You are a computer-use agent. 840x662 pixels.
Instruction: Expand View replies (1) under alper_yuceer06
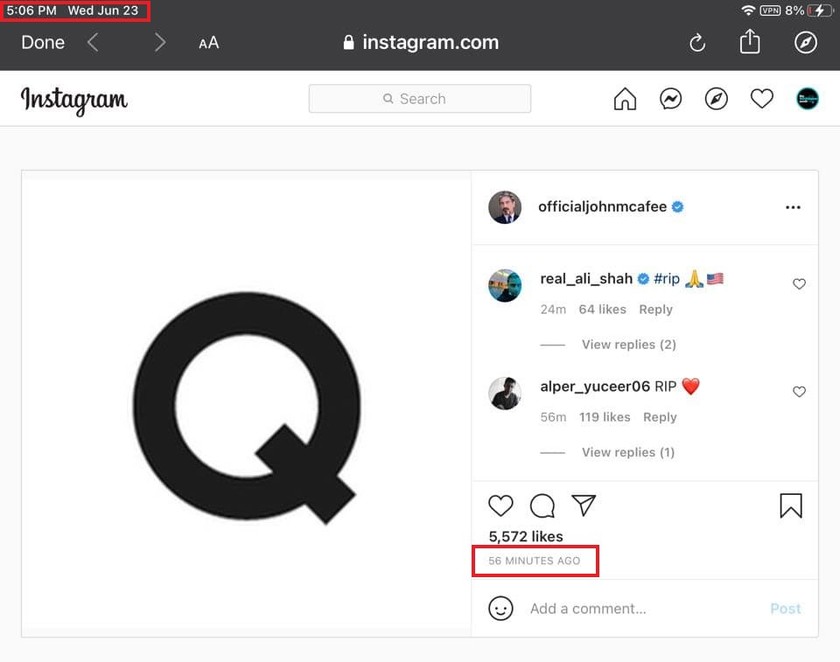[628, 452]
